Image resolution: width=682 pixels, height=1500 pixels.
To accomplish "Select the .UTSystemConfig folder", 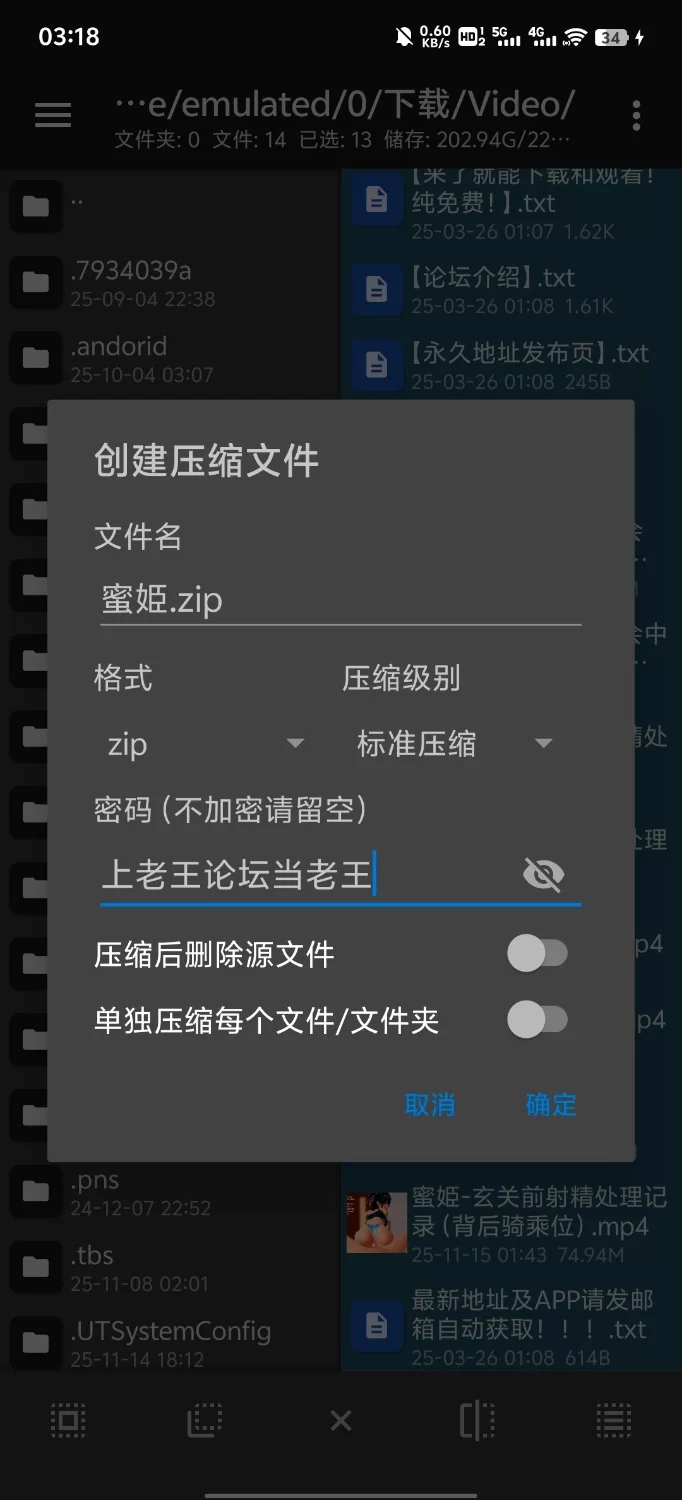I will (x=170, y=1343).
